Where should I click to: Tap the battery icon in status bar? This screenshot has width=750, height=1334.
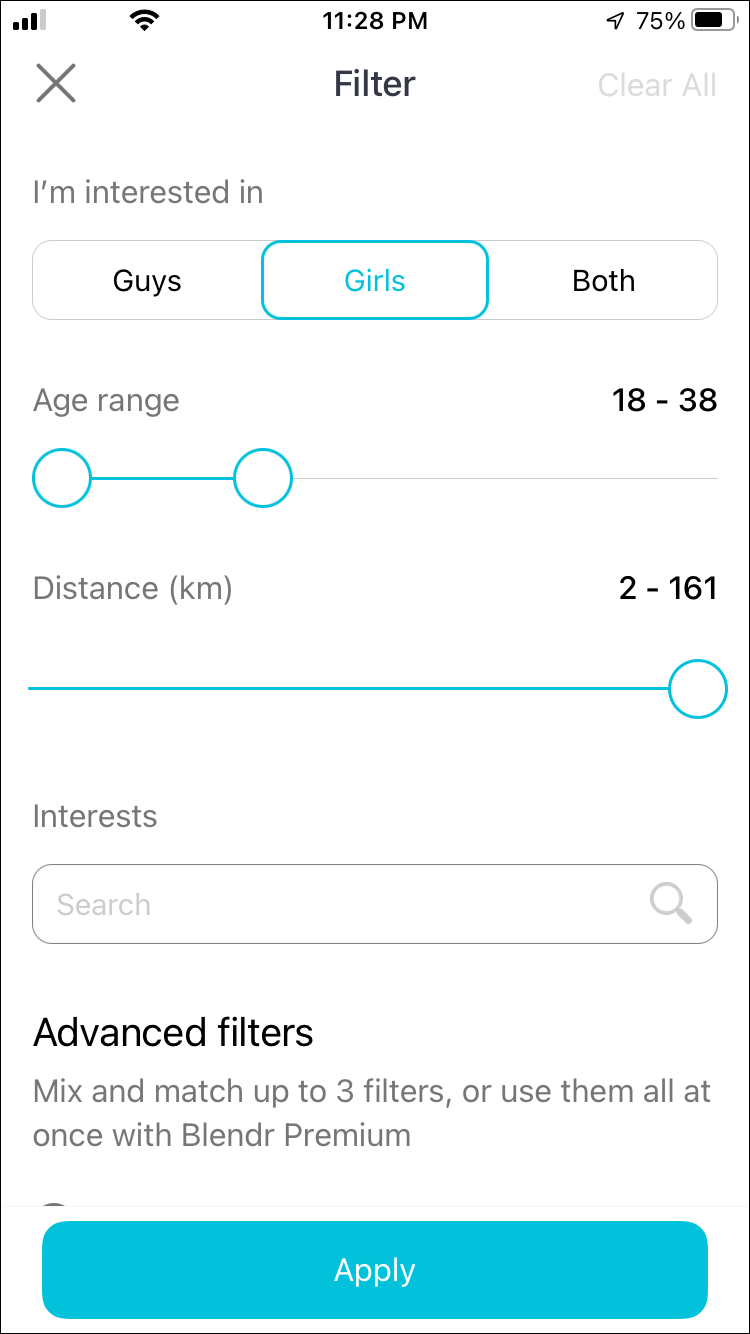(713, 21)
